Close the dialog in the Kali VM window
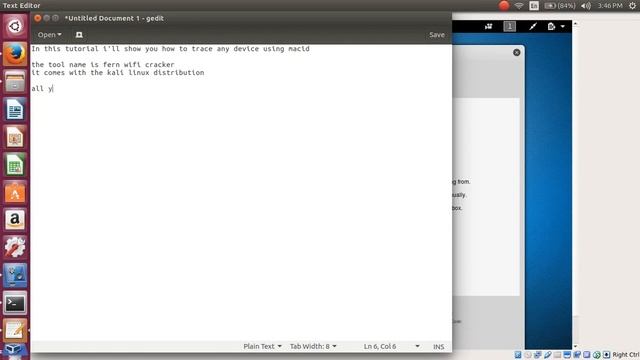The width and height of the screenshot is (640, 360). (x=517, y=52)
